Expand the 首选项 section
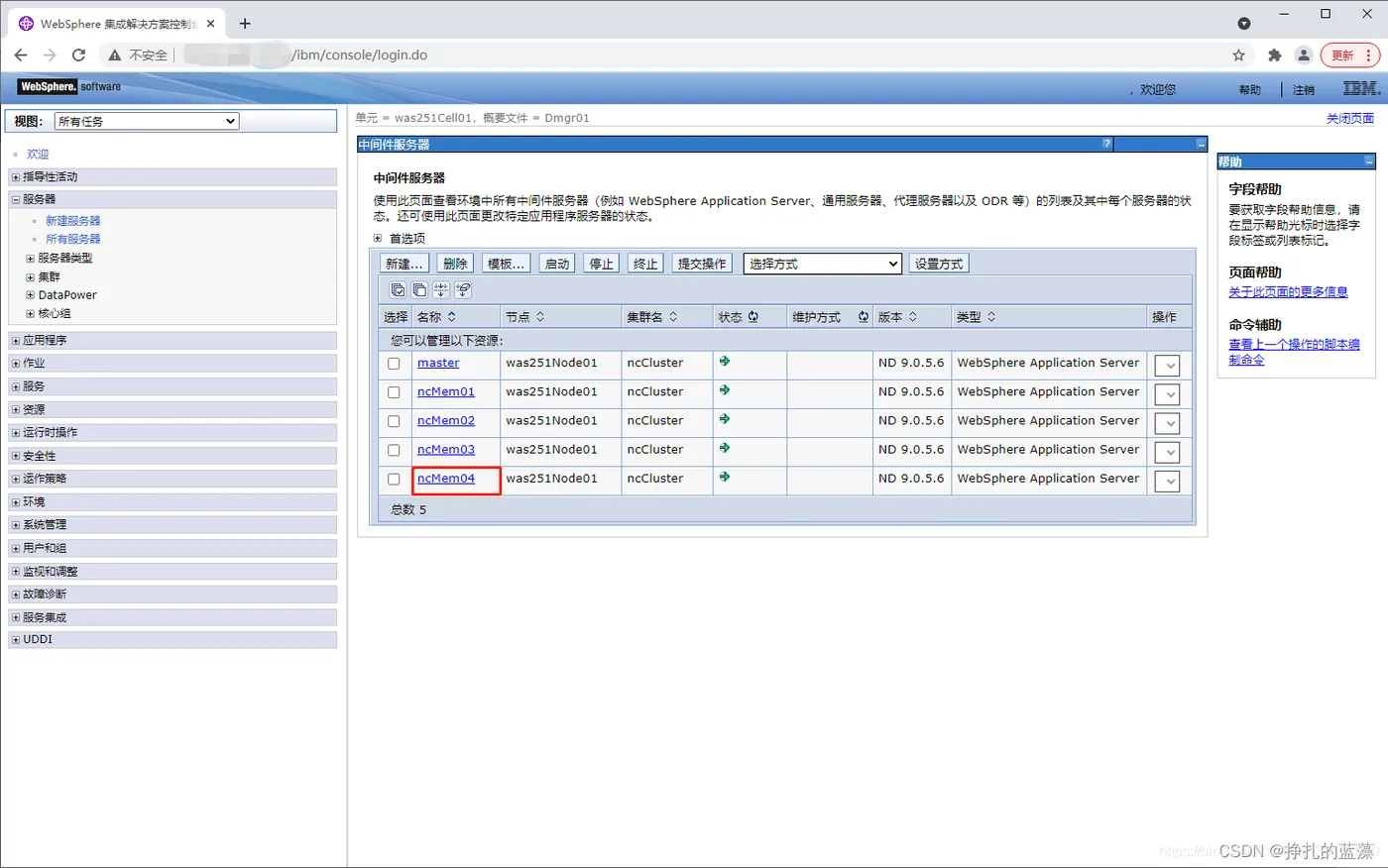This screenshot has height=868, width=1388. pos(378,238)
